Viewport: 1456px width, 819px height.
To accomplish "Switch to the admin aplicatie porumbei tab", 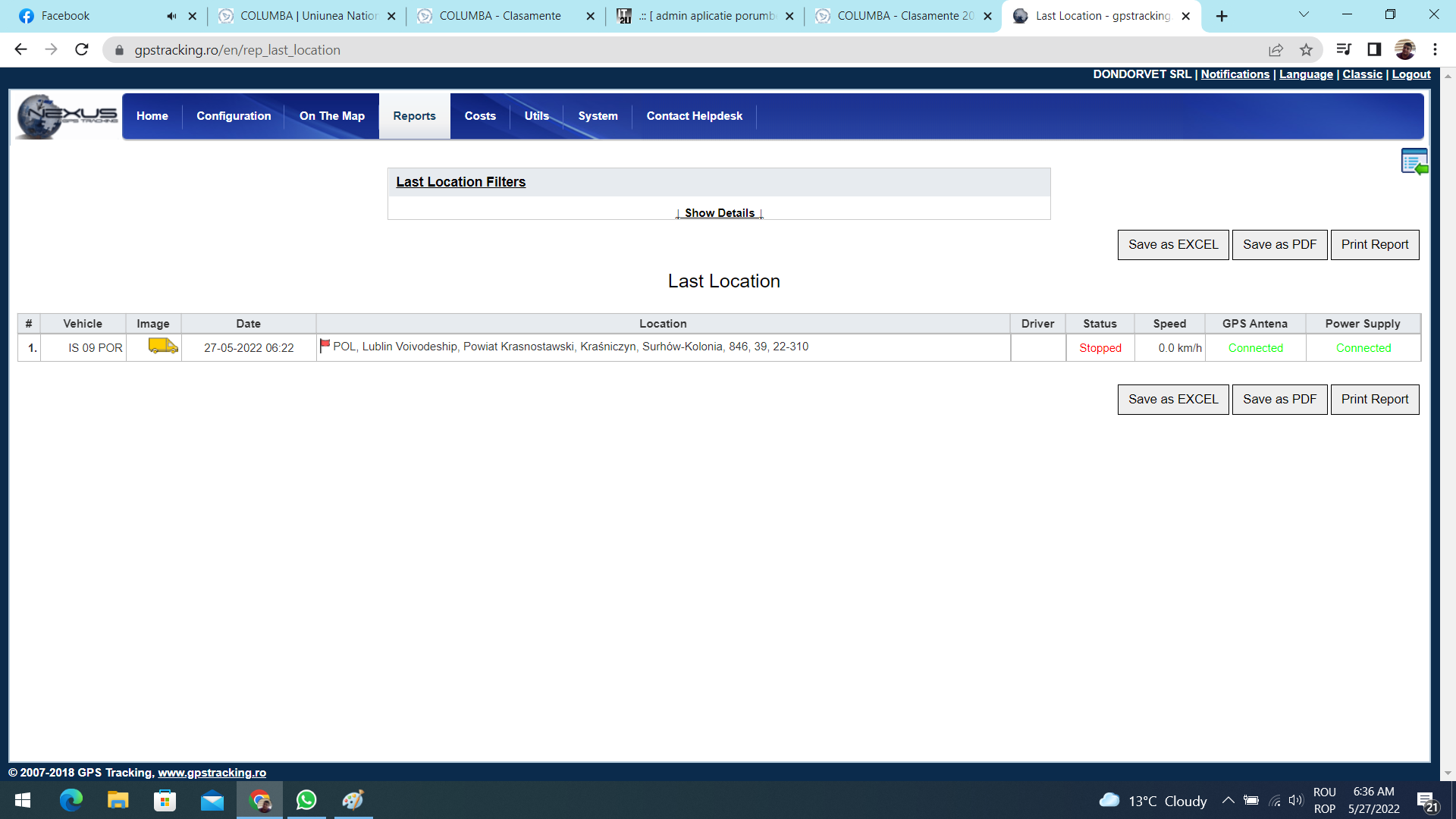I will point(705,16).
